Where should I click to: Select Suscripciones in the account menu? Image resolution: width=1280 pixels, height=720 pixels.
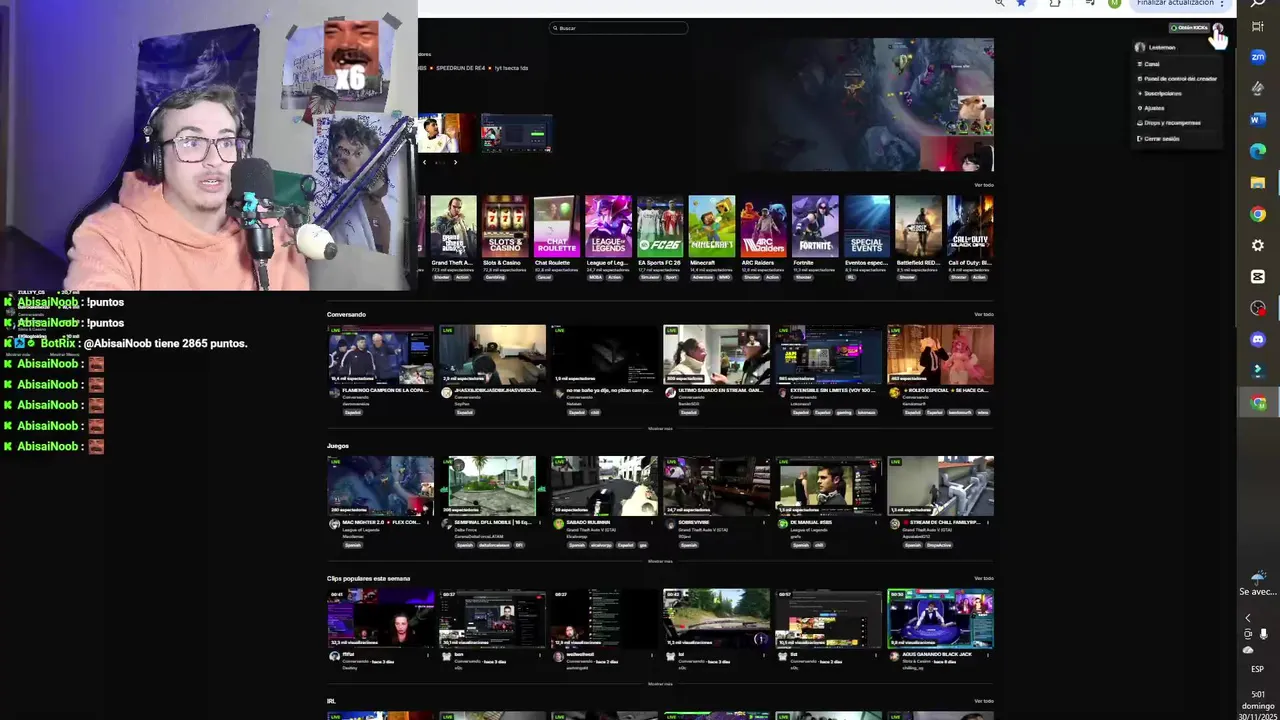[x=1160, y=93]
